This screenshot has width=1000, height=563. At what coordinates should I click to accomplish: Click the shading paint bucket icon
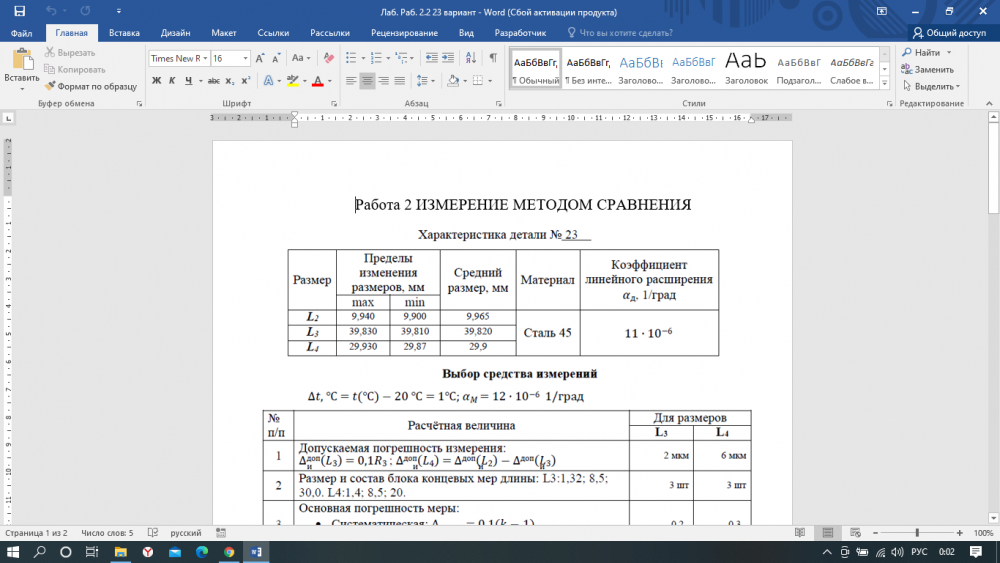pos(453,81)
